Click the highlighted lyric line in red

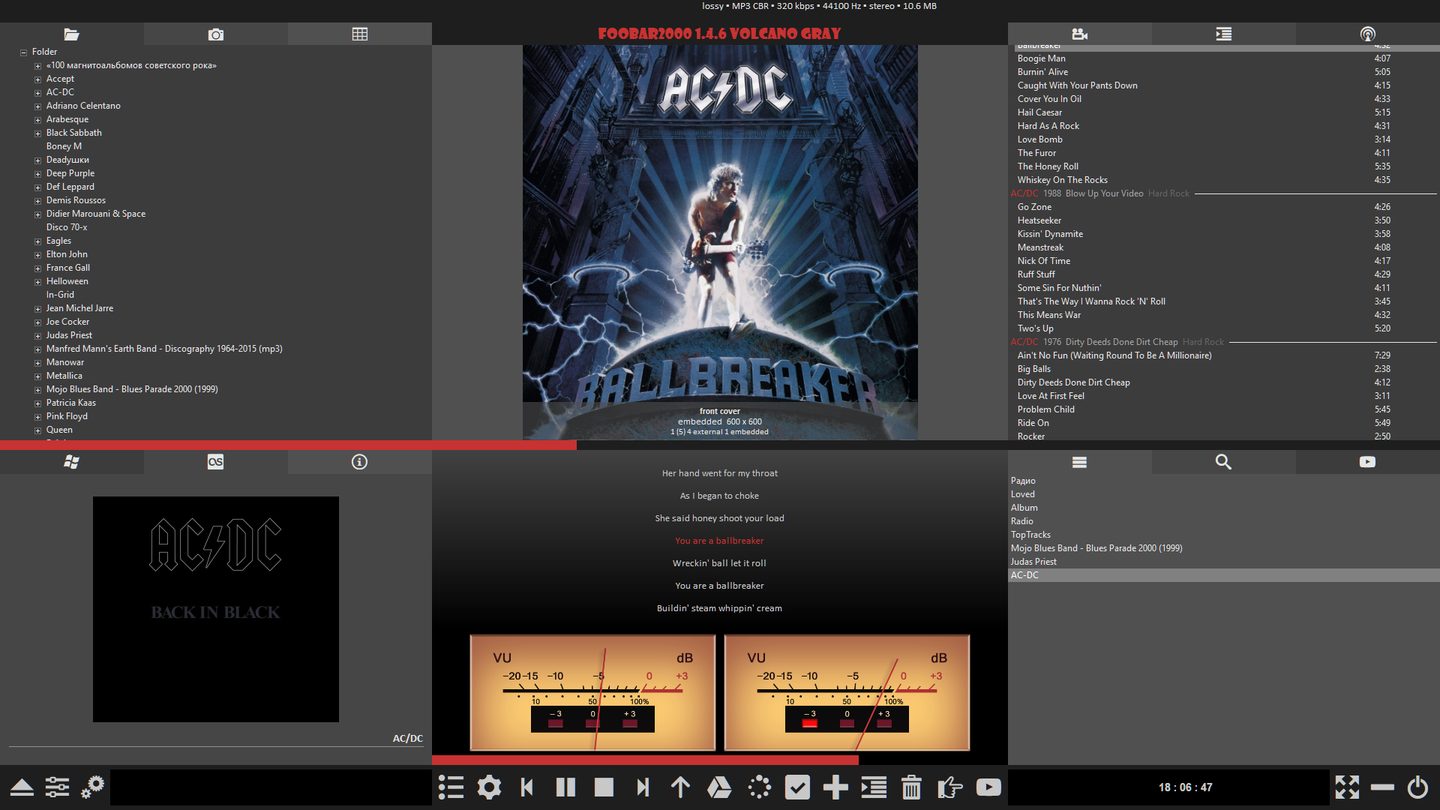719,541
